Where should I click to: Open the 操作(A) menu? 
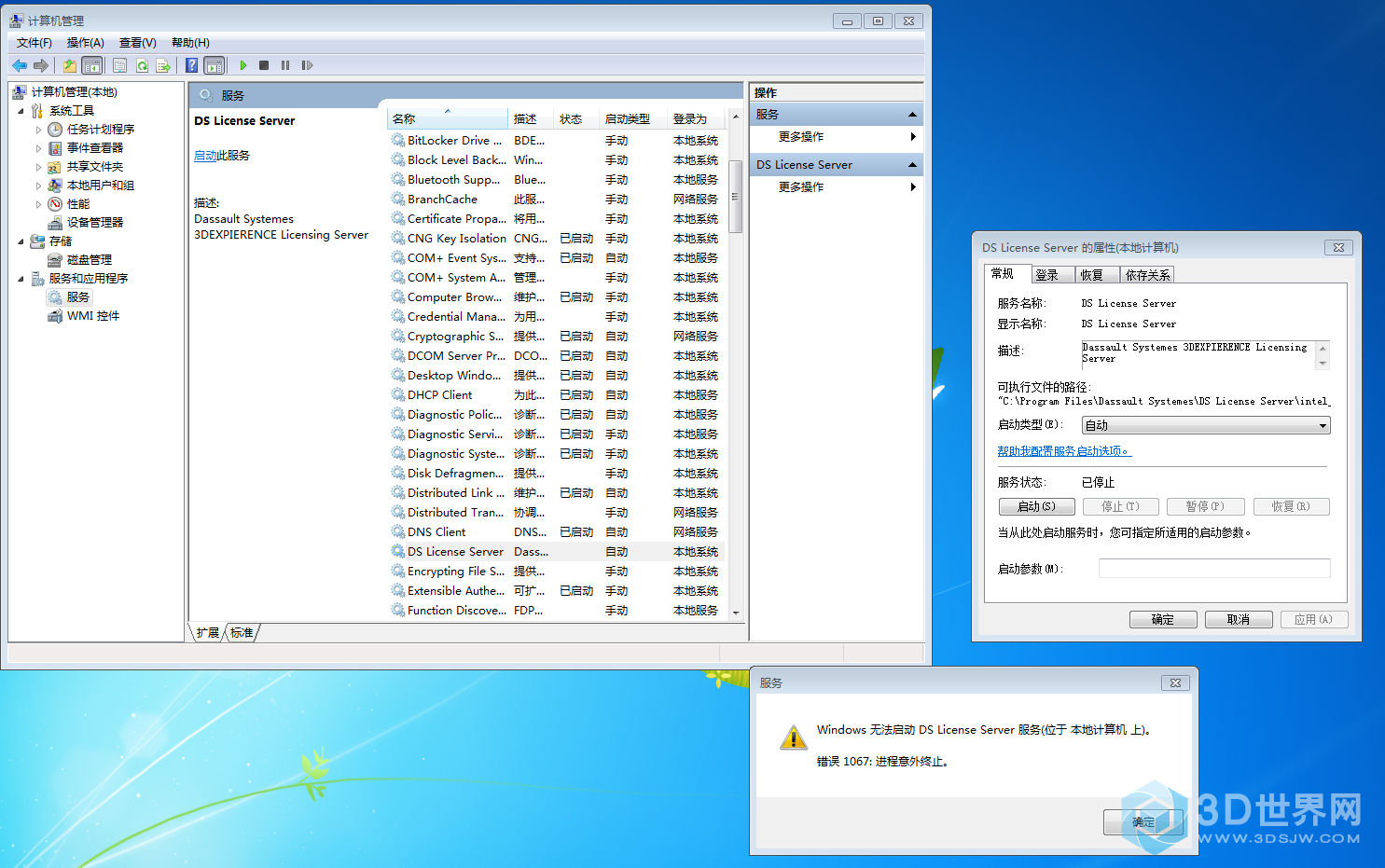tap(86, 43)
